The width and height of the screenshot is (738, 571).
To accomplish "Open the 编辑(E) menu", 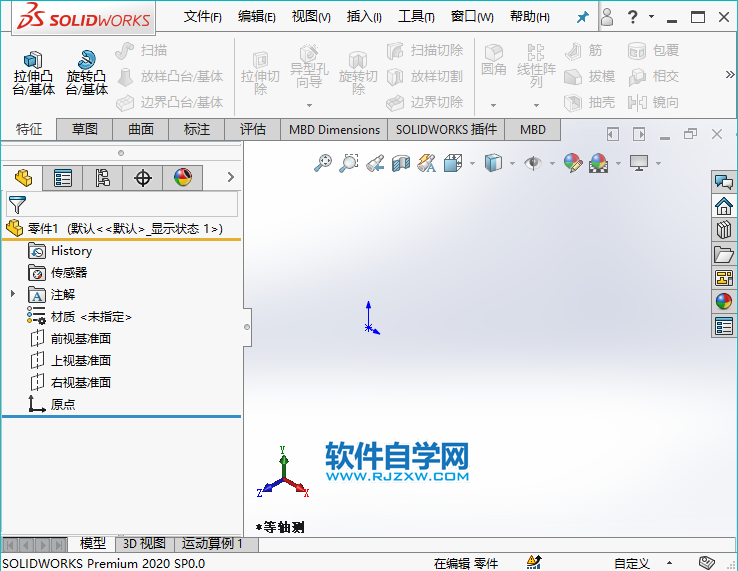I will coord(257,17).
